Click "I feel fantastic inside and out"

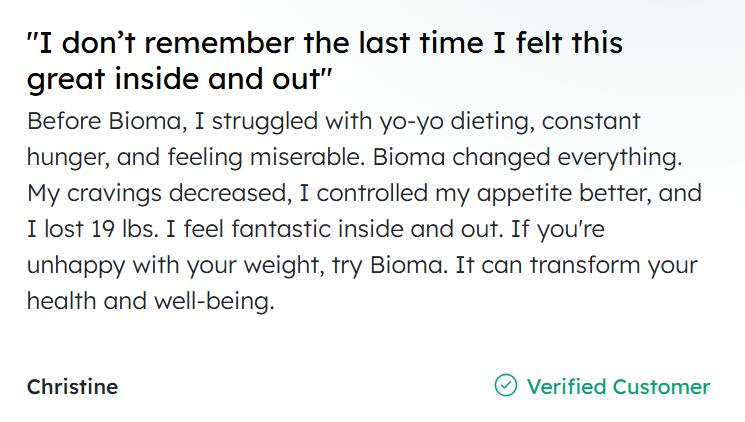(x=316, y=229)
